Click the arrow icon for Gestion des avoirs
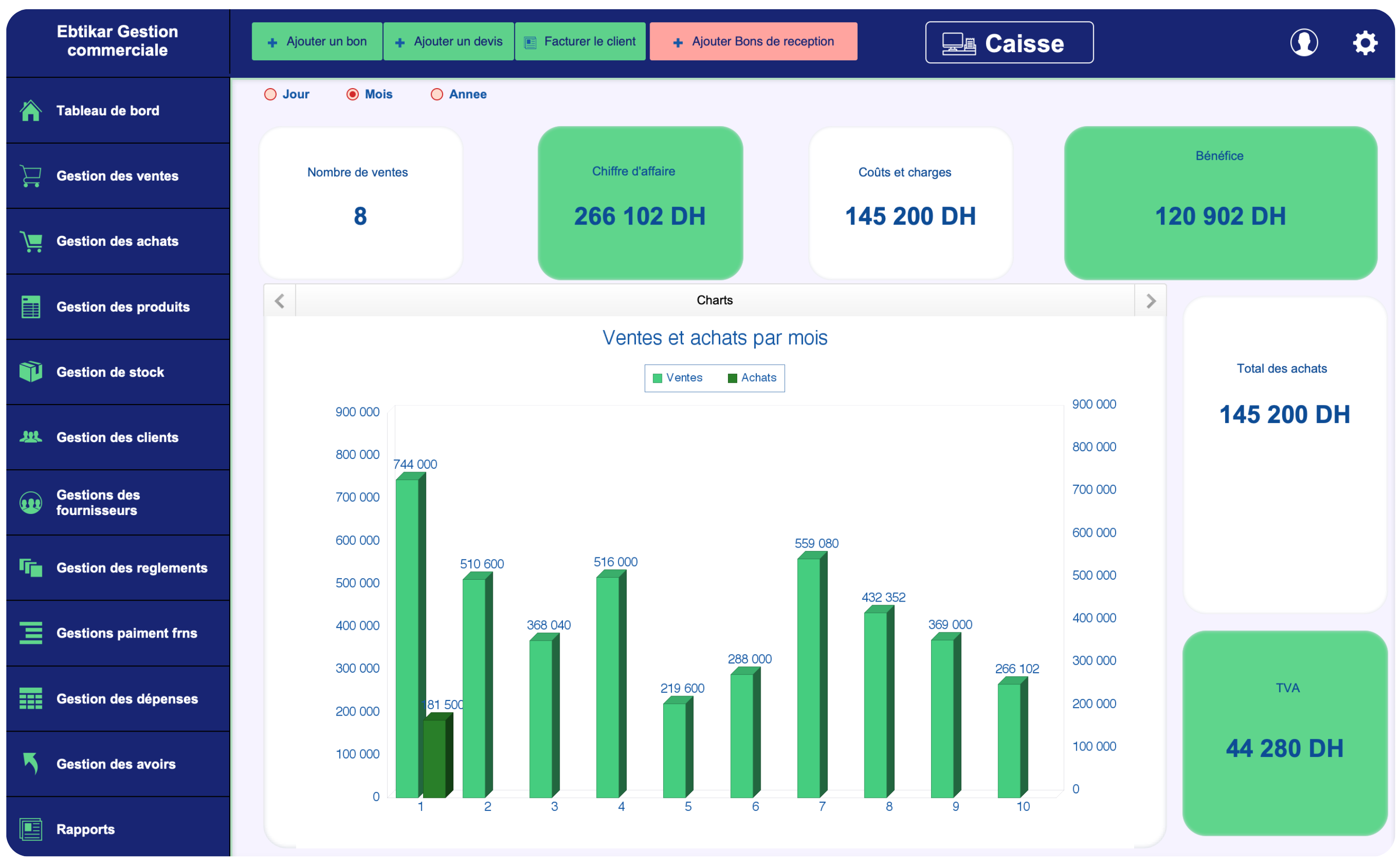The width and height of the screenshot is (1400, 864). tap(31, 763)
